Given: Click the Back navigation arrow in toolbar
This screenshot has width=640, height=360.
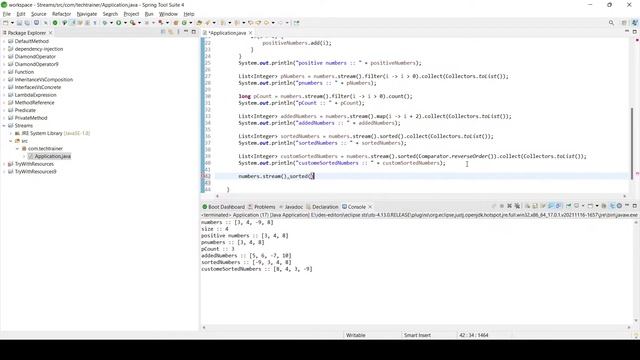Looking at the screenshot, I should (266, 23).
